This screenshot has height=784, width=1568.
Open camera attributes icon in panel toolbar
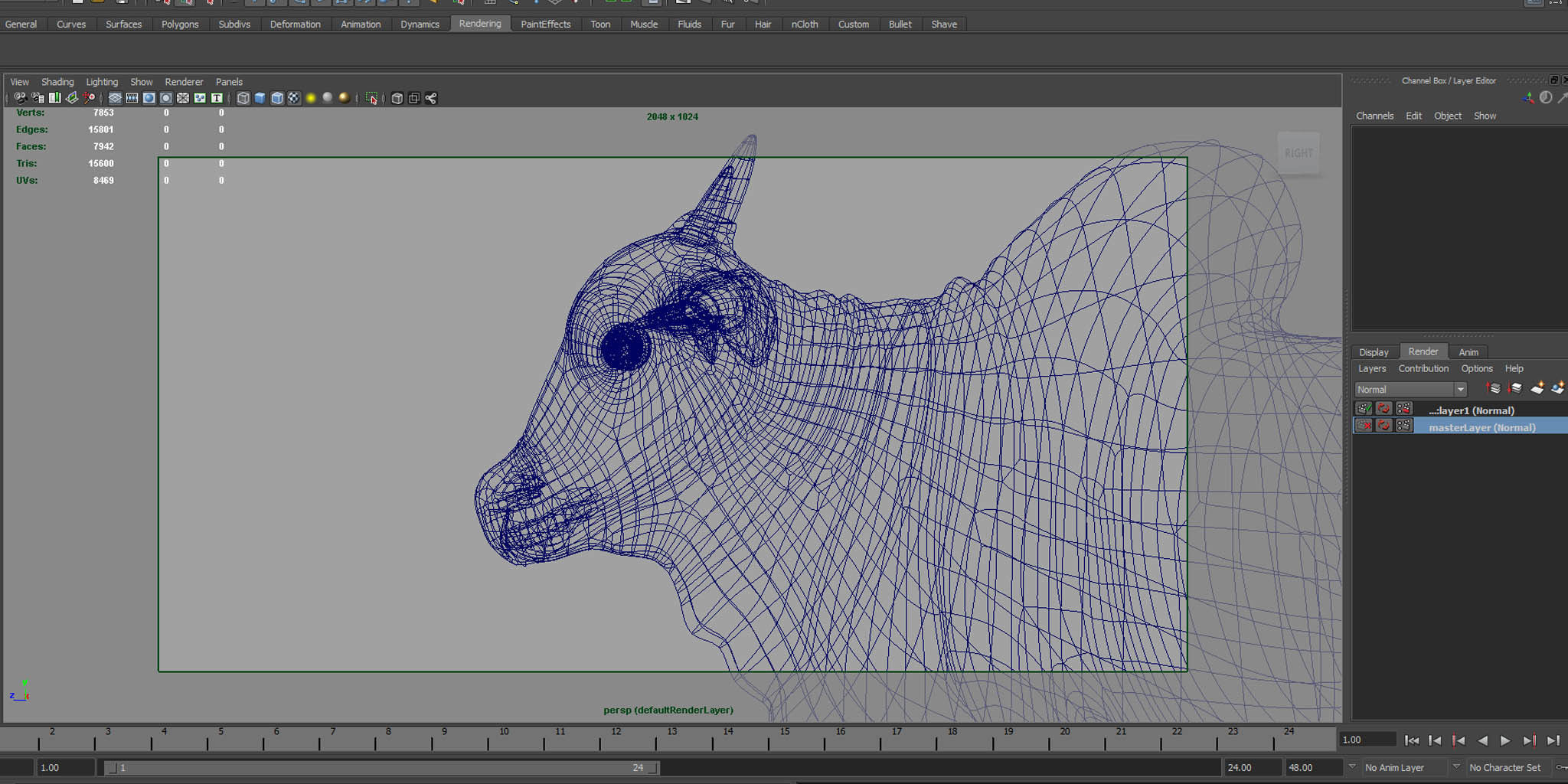[38, 98]
